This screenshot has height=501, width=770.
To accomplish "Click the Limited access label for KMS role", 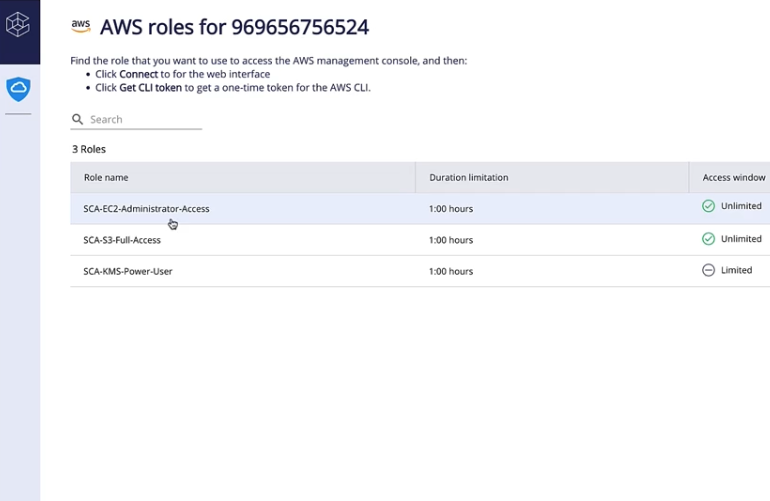I will tap(736, 270).
